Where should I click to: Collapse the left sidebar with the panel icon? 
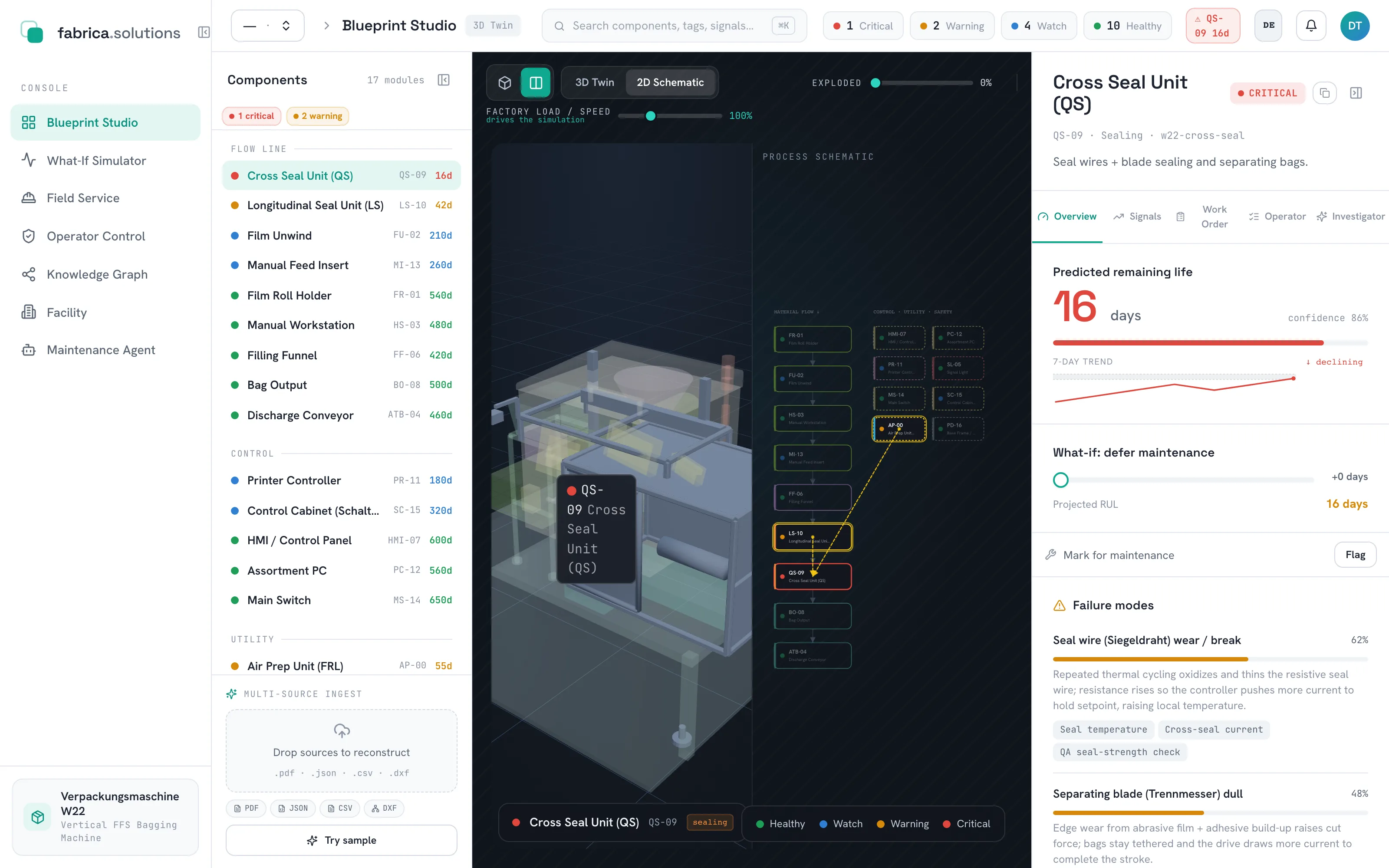pyautogui.click(x=204, y=32)
